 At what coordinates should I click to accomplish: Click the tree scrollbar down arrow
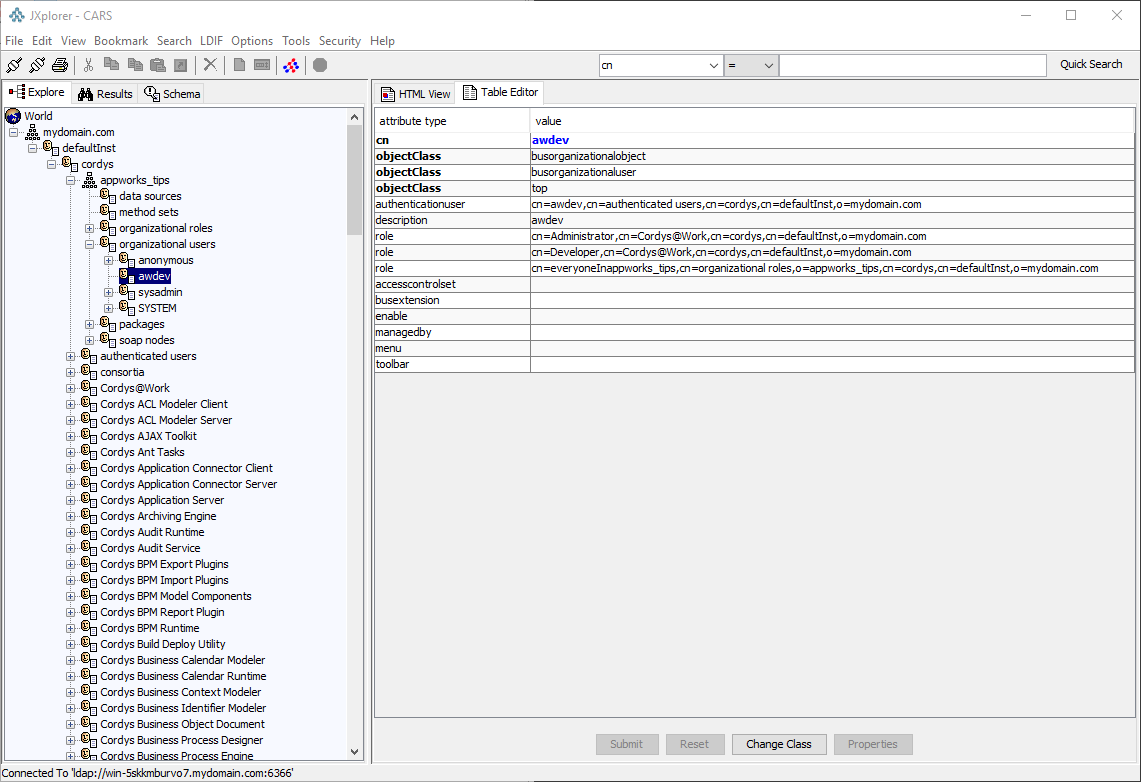[x=354, y=752]
